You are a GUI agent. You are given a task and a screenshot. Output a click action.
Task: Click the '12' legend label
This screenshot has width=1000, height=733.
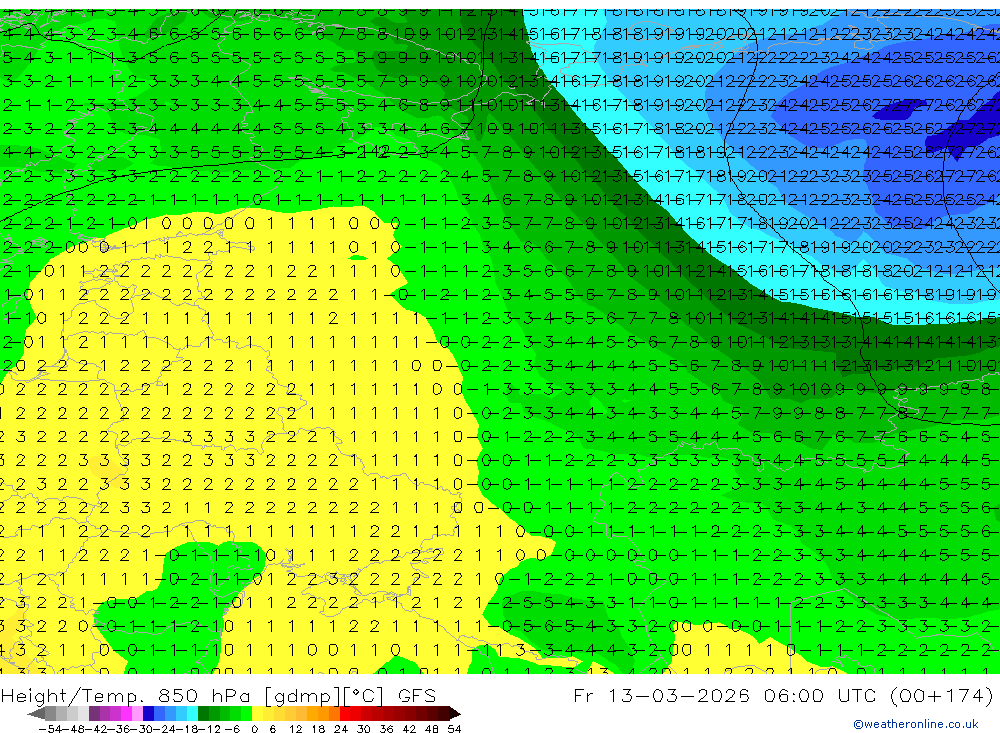[296, 729]
